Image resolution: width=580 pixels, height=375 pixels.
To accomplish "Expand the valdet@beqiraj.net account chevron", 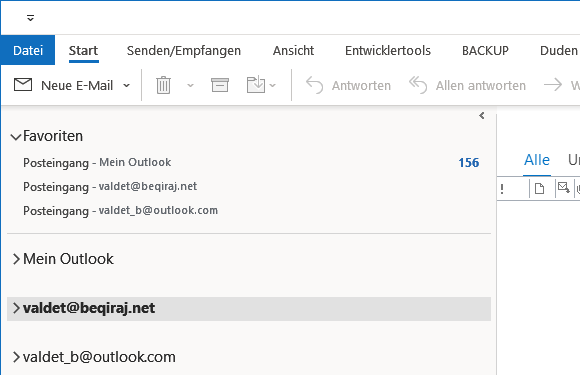I will coord(16,308).
